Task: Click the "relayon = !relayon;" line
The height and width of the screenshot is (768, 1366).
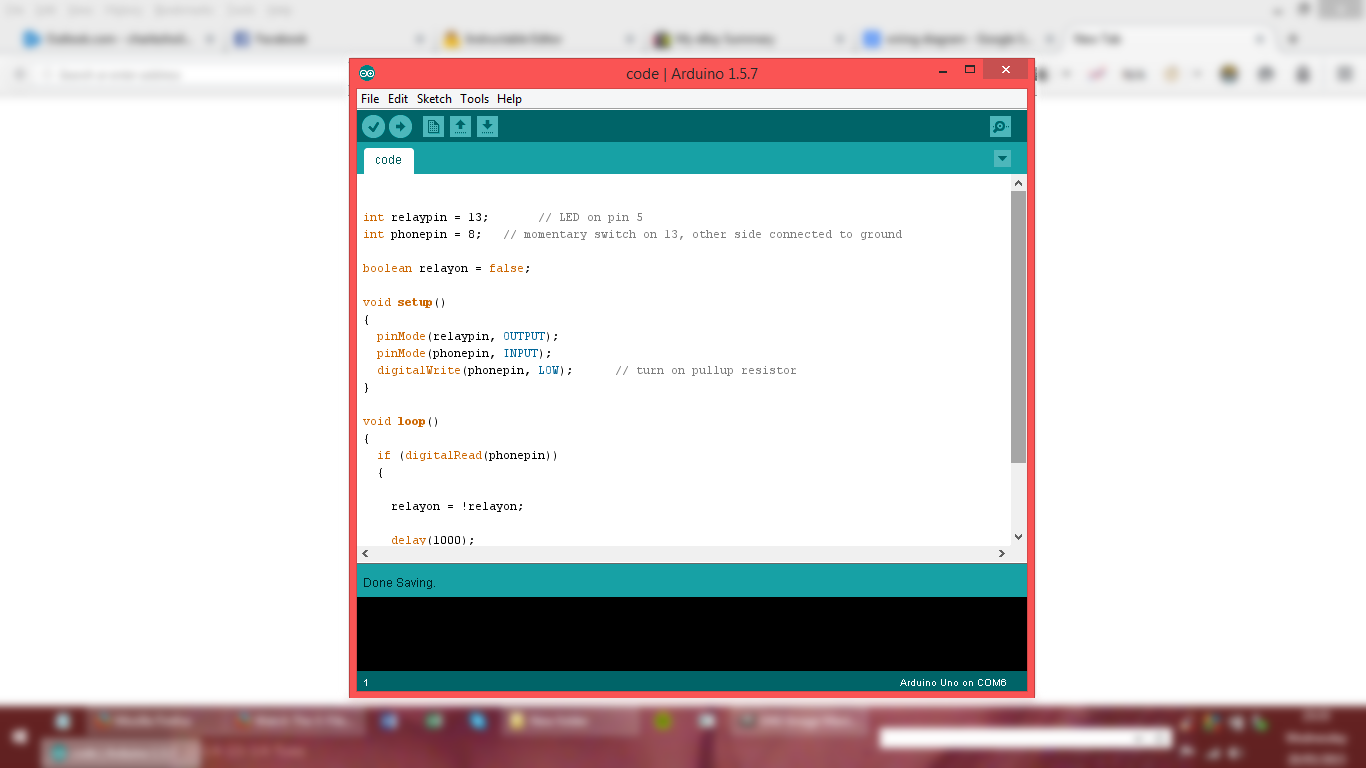Action: coord(458,506)
